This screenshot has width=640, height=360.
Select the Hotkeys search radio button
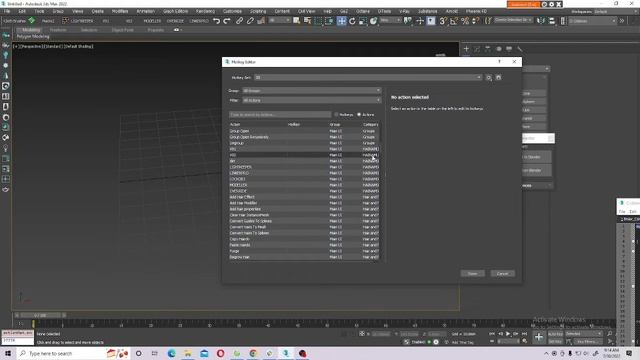tap(336, 115)
